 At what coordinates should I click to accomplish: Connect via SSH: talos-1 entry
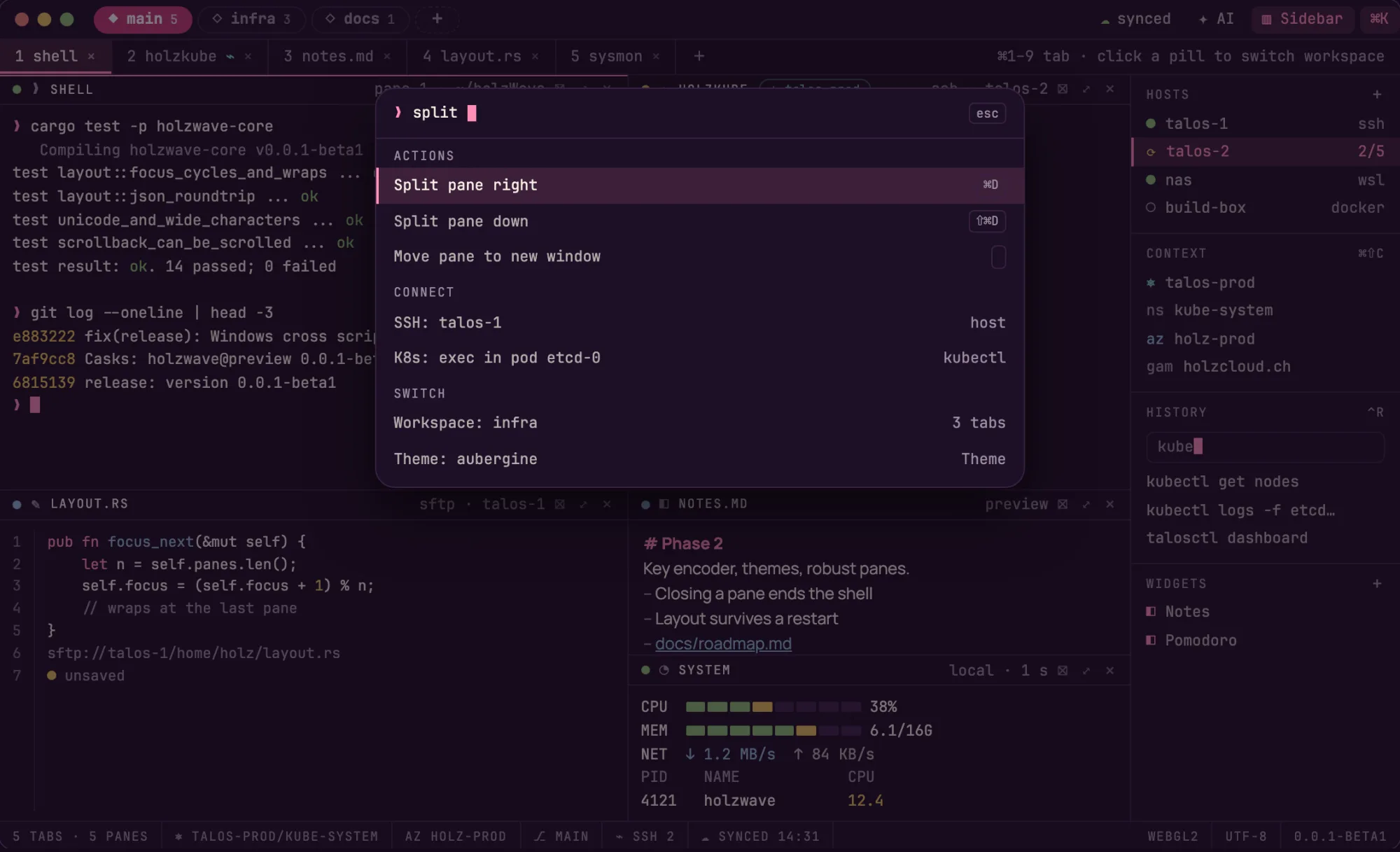coord(700,323)
